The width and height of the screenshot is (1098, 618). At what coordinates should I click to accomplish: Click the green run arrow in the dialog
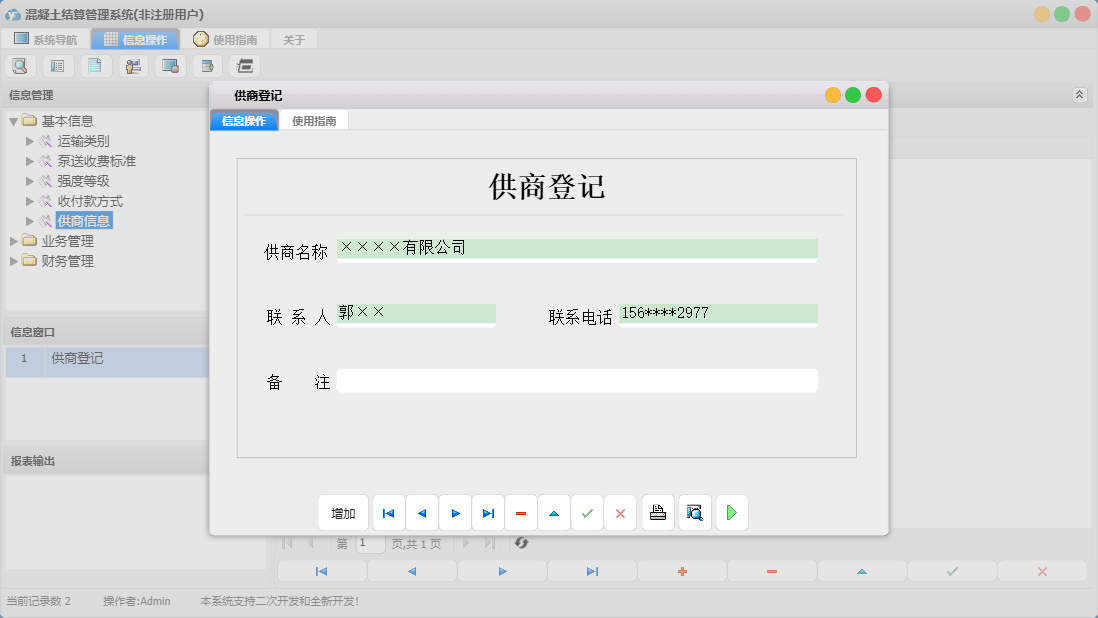click(x=731, y=512)
